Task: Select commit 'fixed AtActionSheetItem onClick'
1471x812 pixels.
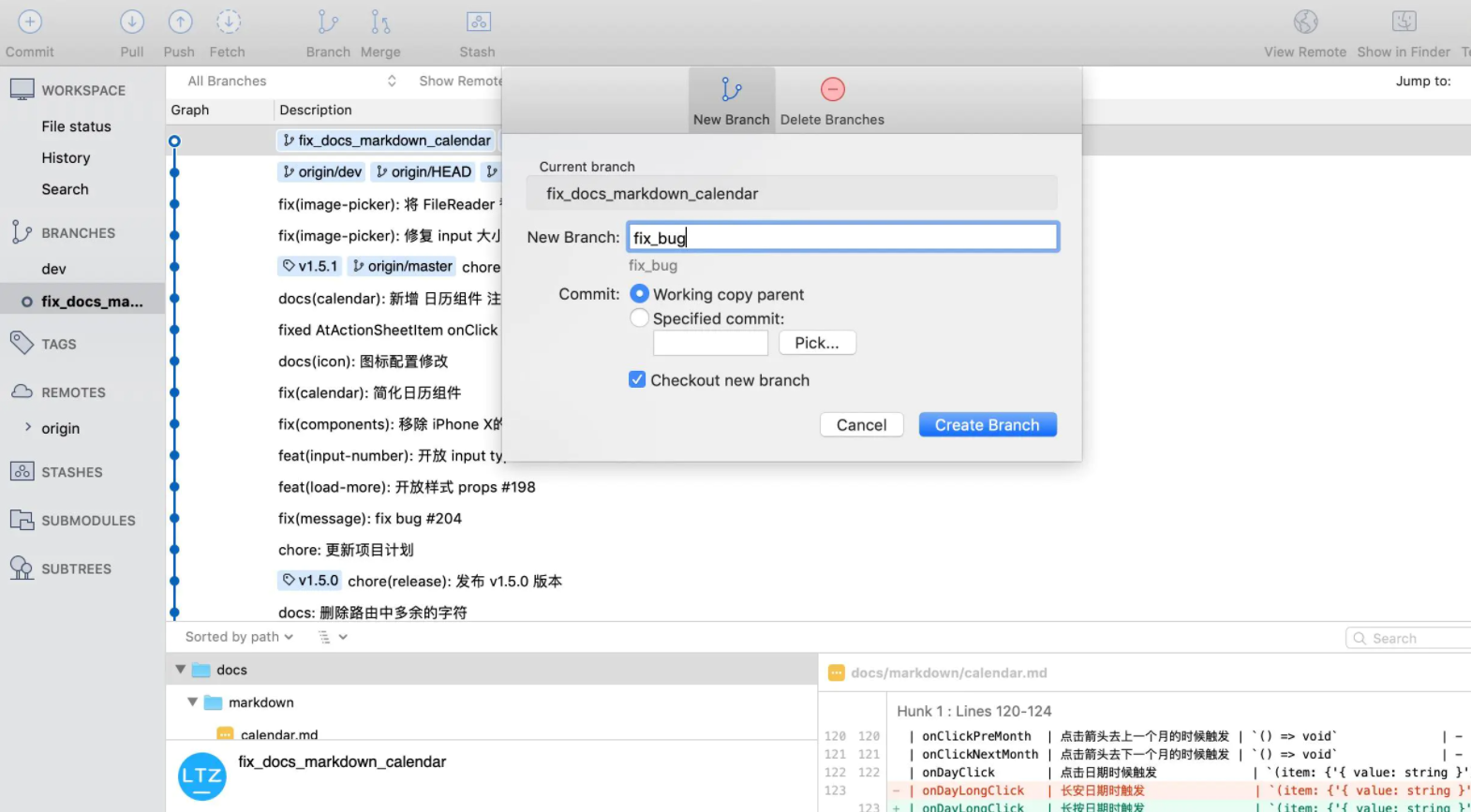Action: click(x=388, y=331)
